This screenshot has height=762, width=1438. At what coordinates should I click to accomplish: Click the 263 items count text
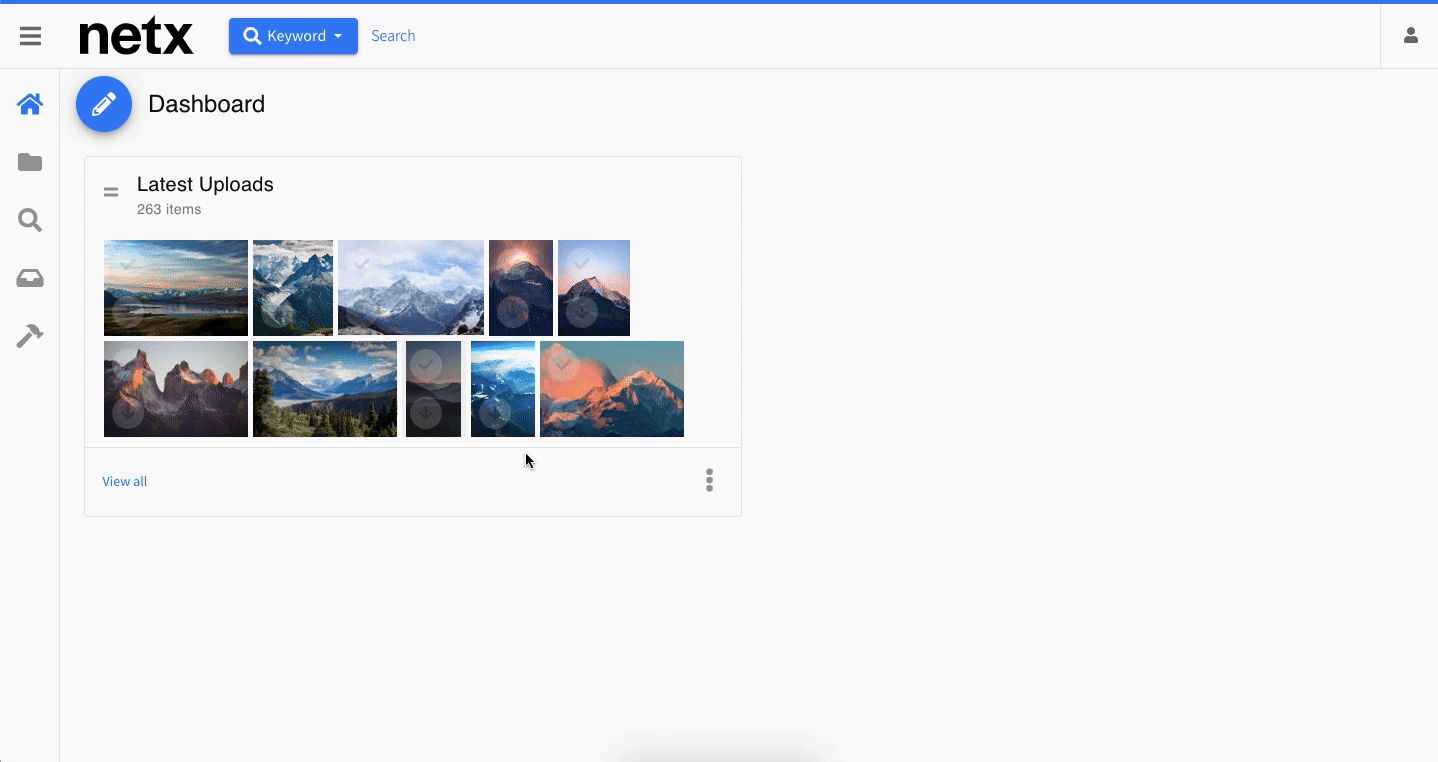(x=169, y=210)
